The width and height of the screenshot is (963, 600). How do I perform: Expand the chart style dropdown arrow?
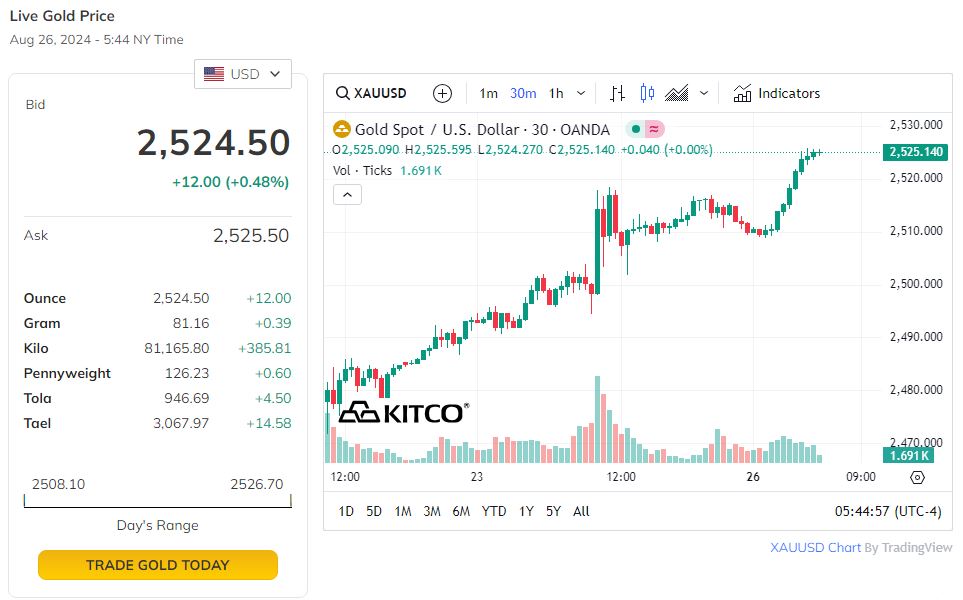pyautogui.click(x=704, y=93)
